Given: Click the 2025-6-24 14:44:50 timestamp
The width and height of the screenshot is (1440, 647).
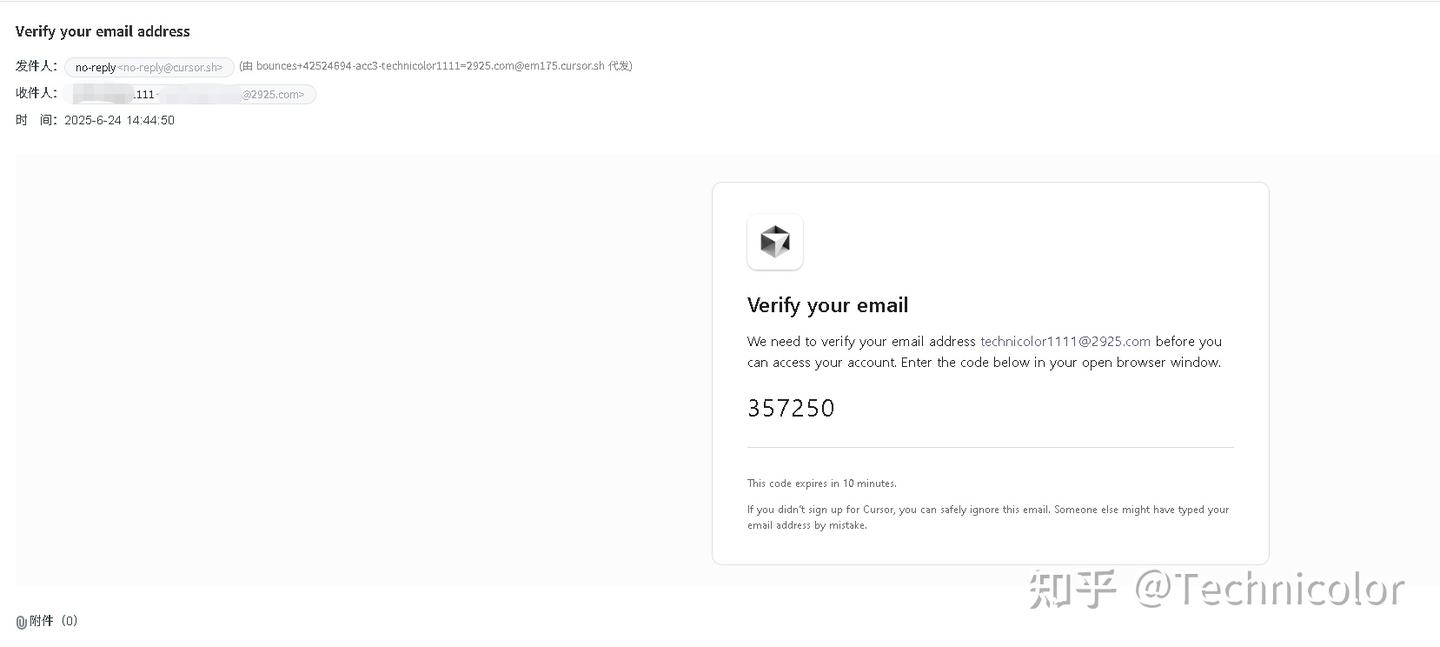Looking at the screenshot, I should [119, 120].
